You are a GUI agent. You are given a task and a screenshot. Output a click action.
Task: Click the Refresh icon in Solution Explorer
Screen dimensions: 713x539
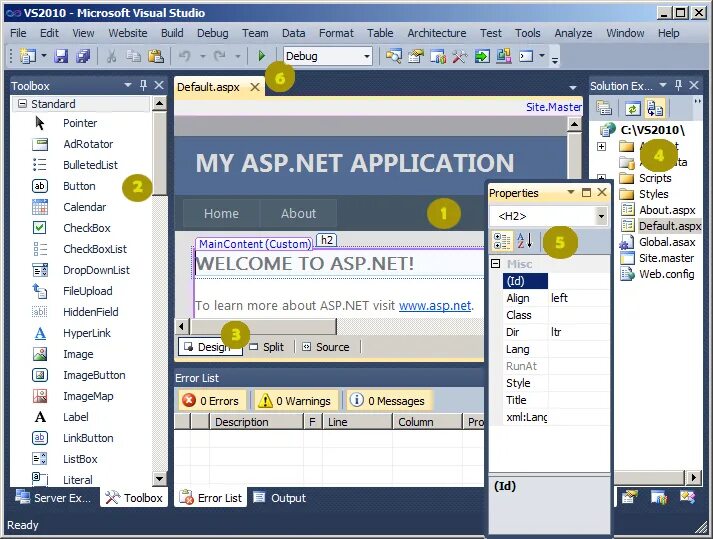point(633,109)
